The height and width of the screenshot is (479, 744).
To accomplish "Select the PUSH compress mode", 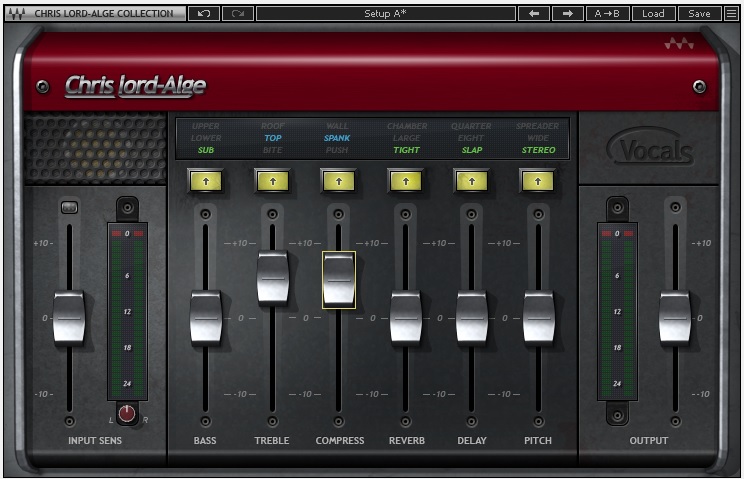I will 337,150.
